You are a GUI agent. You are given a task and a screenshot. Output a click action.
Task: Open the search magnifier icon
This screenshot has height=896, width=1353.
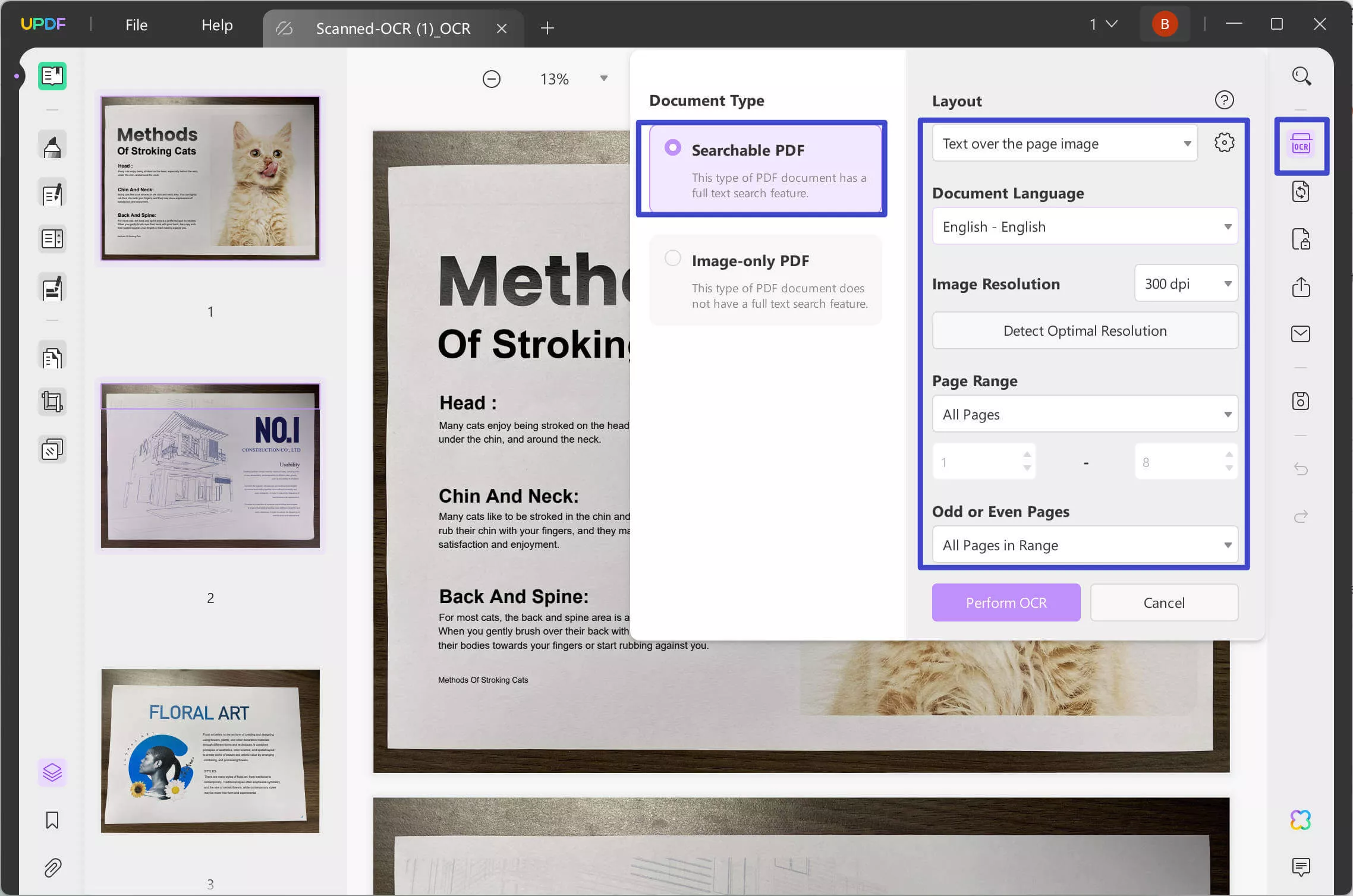[x=1301, y=76]
